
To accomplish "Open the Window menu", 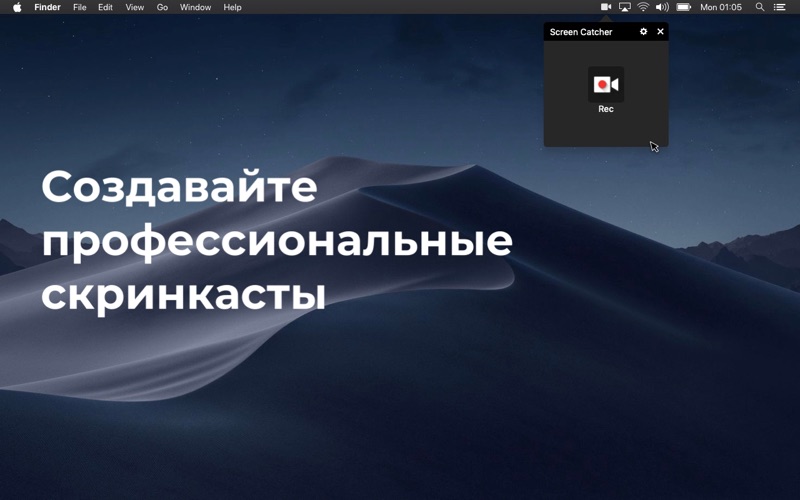I will pos(195,7).
